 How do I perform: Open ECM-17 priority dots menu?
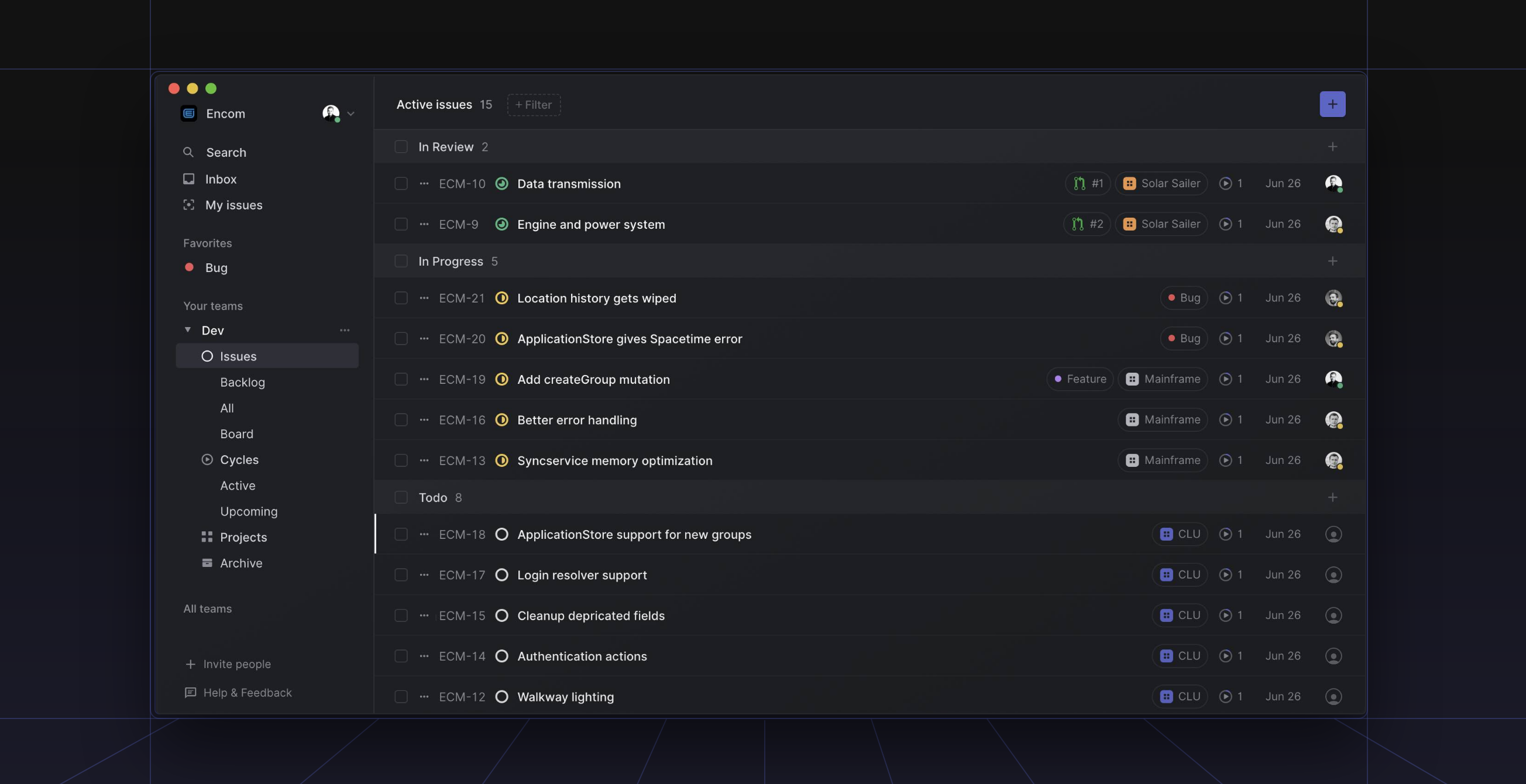click(x=424, y=575)
